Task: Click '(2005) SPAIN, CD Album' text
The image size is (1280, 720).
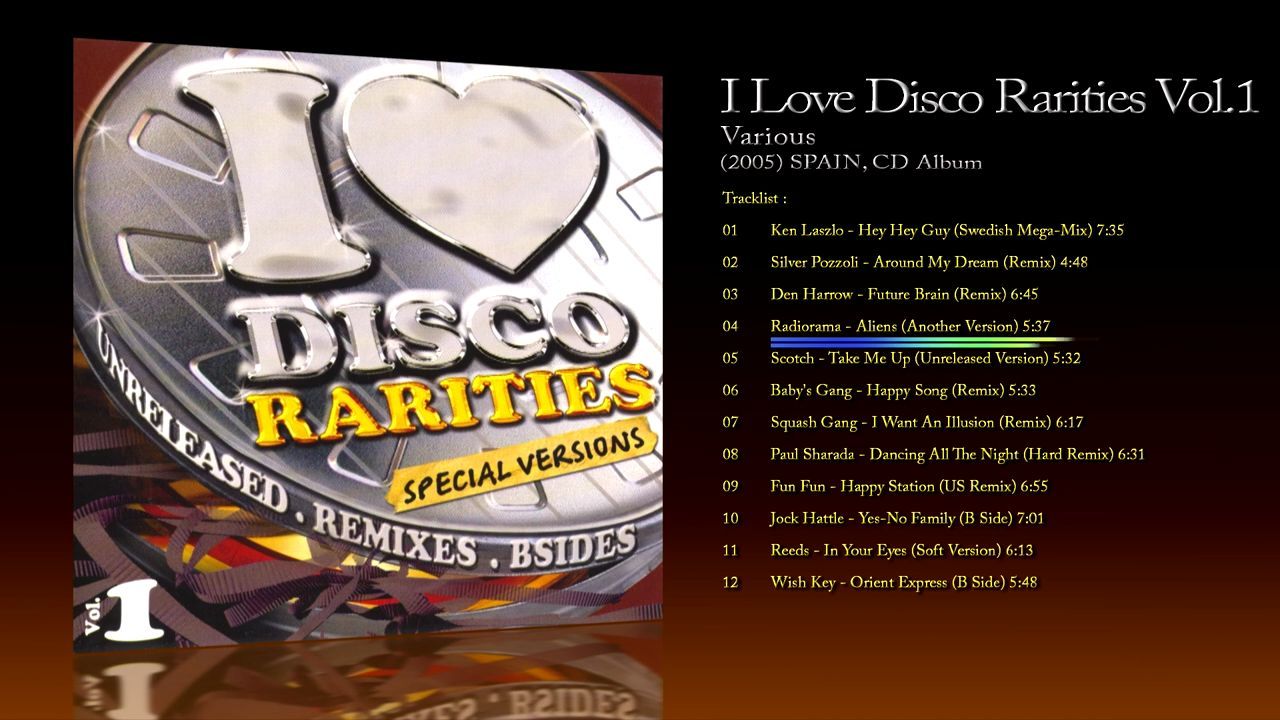Action: pos(851,162)
